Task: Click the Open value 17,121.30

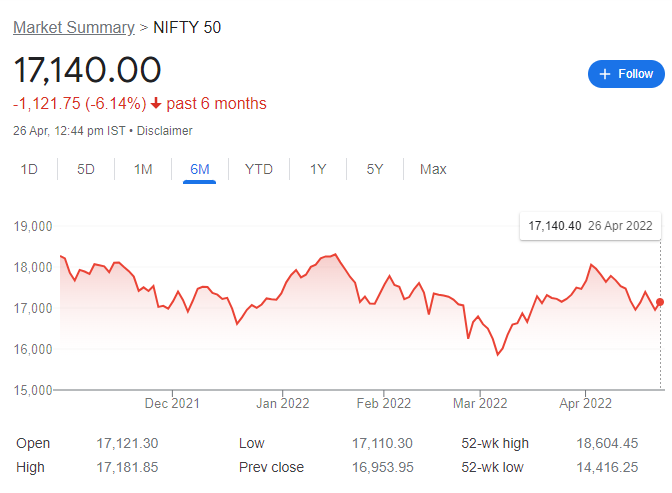Action: tap(127, 443)
